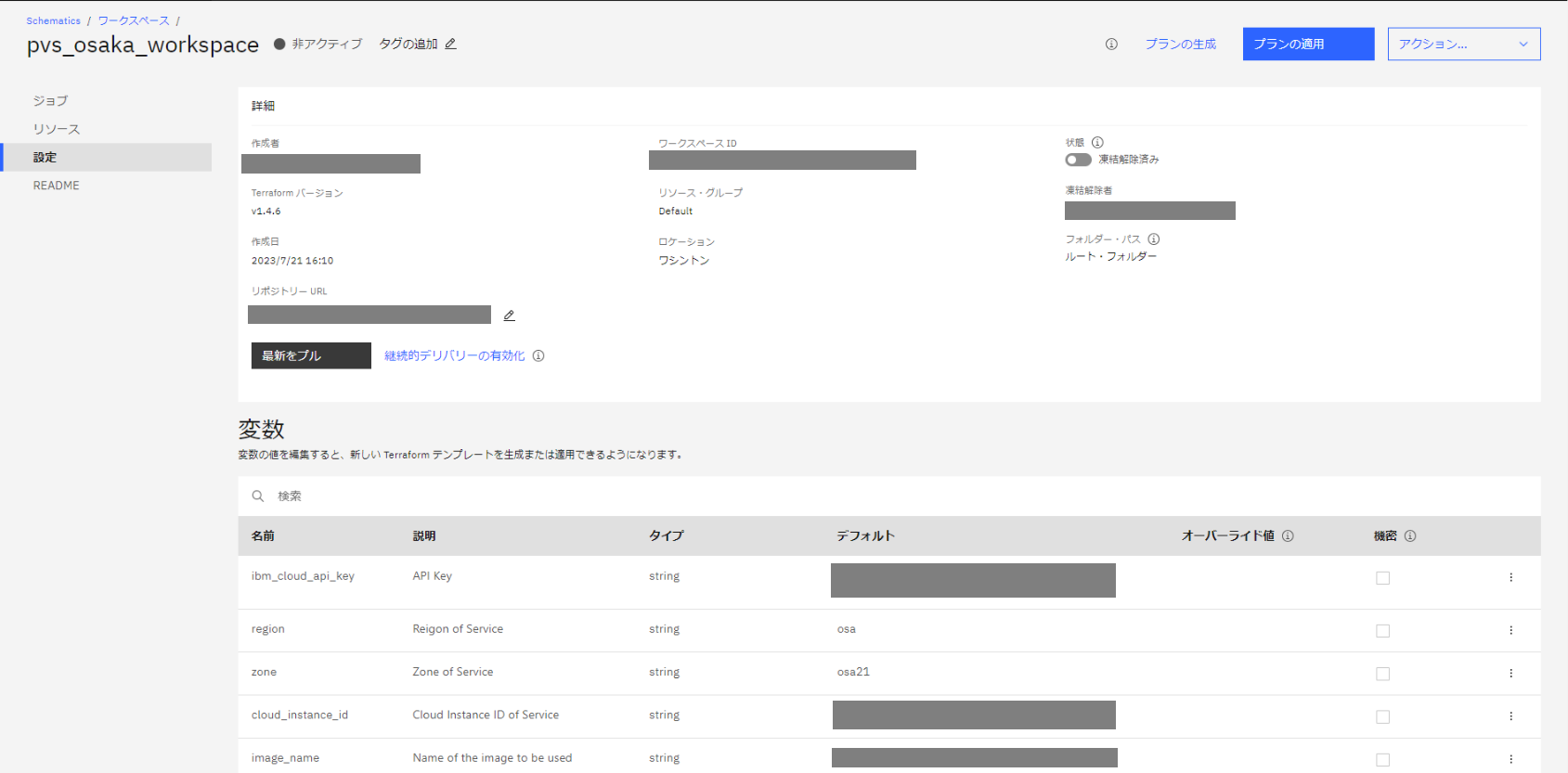Open the ワークスペース breadcrumb link
This screenshot has width=1568, height=773.
[134, 20]
